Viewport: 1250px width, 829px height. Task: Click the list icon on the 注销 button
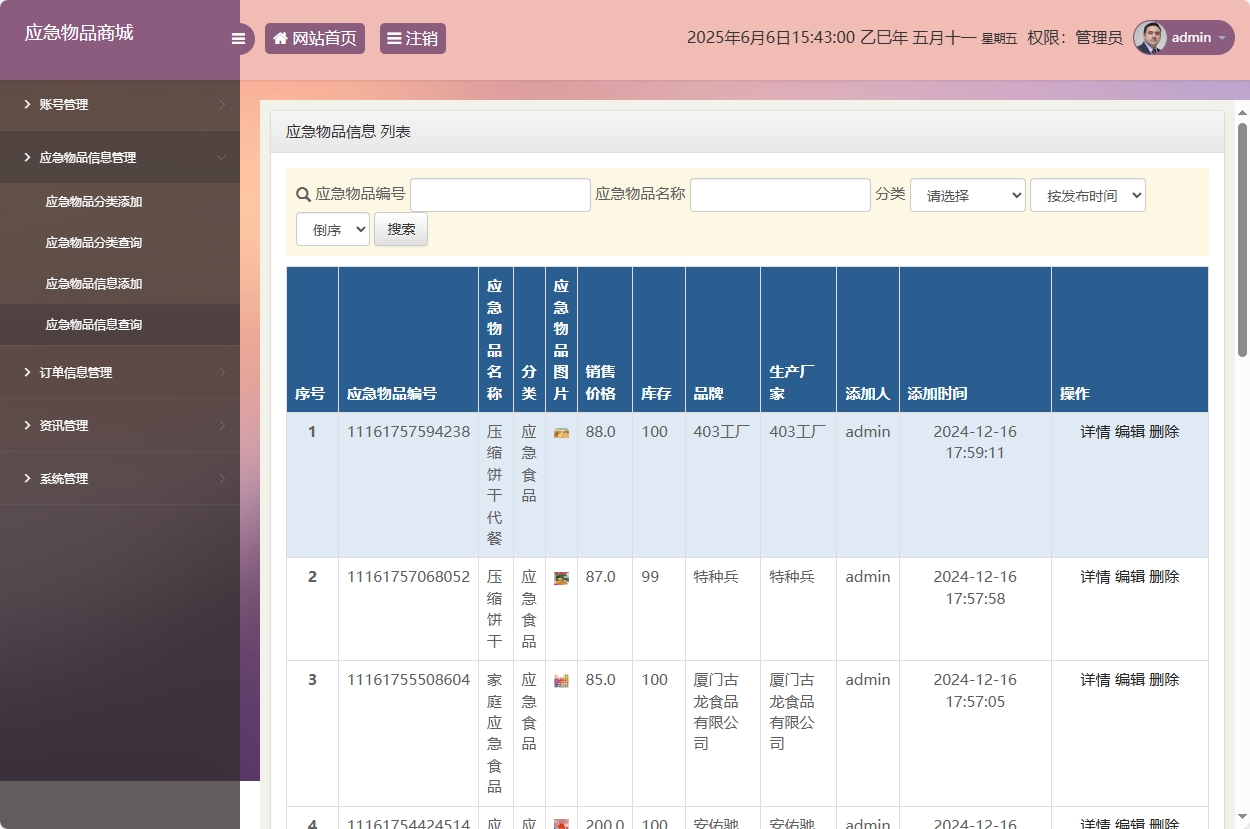pos(393,38)
